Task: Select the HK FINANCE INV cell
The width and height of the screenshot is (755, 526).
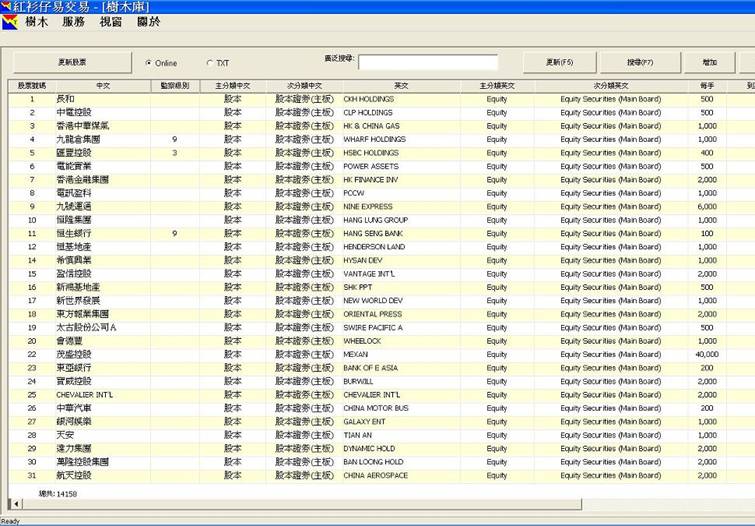Action: [x=401, y=180]
